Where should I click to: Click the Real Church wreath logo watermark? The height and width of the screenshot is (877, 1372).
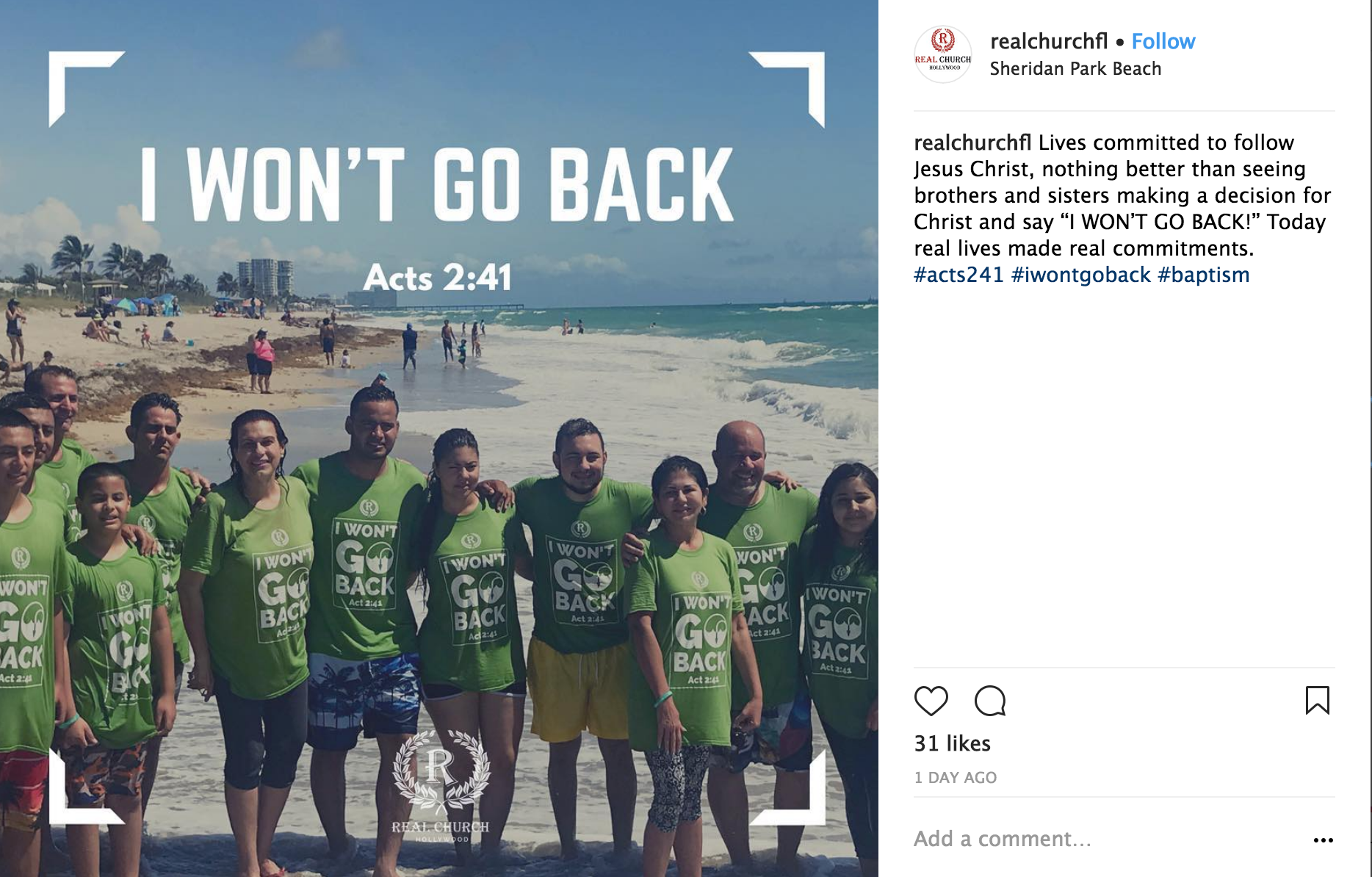tap(441, 784)
